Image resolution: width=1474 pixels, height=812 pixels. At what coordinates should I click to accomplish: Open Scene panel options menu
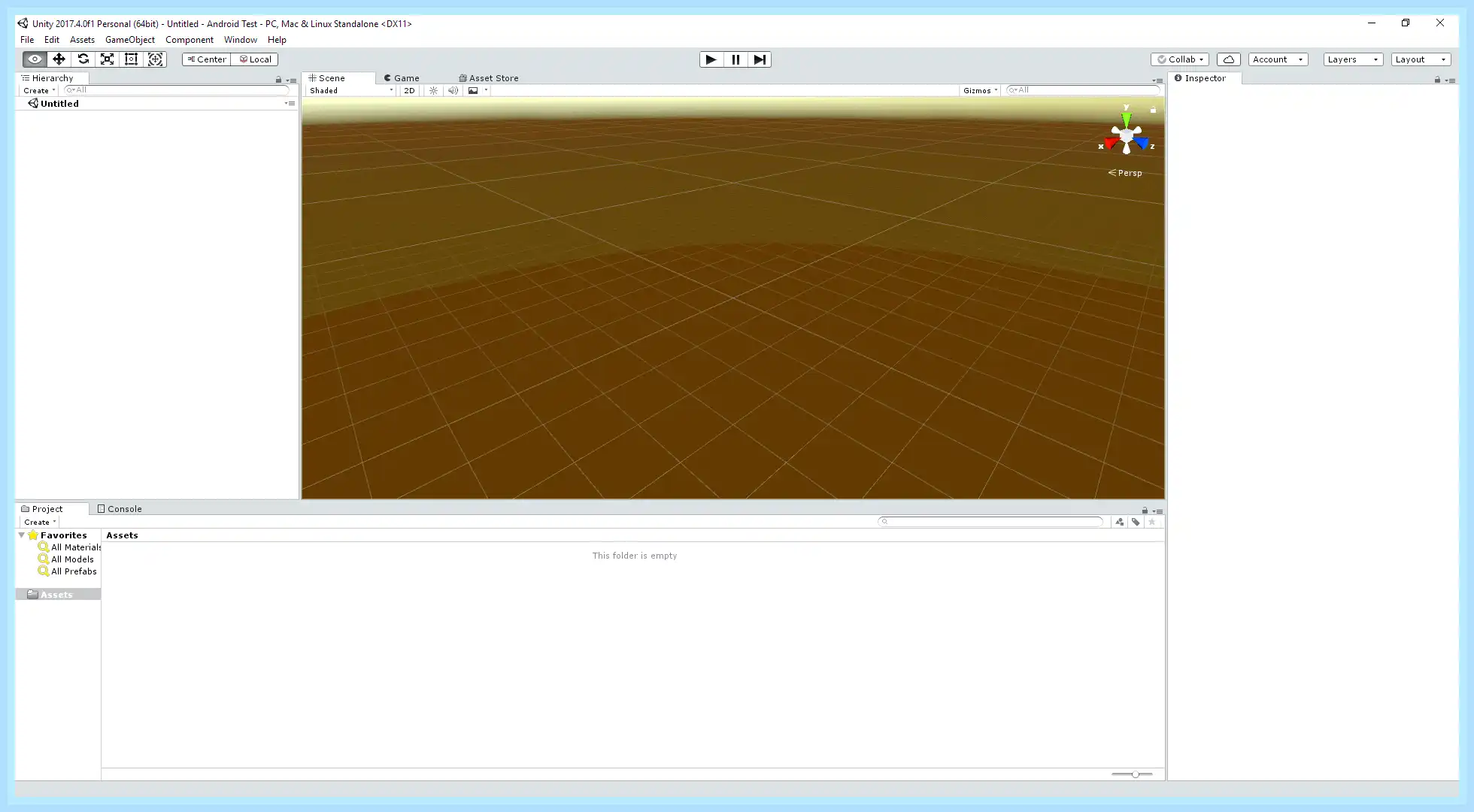[1158, 80]
